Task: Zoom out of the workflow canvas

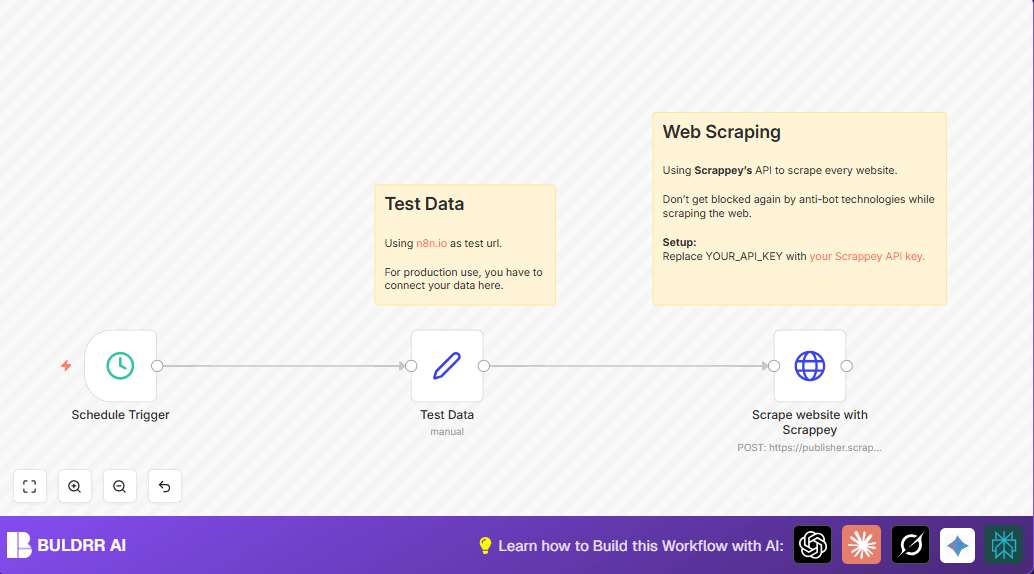Action: pos(119,486)
